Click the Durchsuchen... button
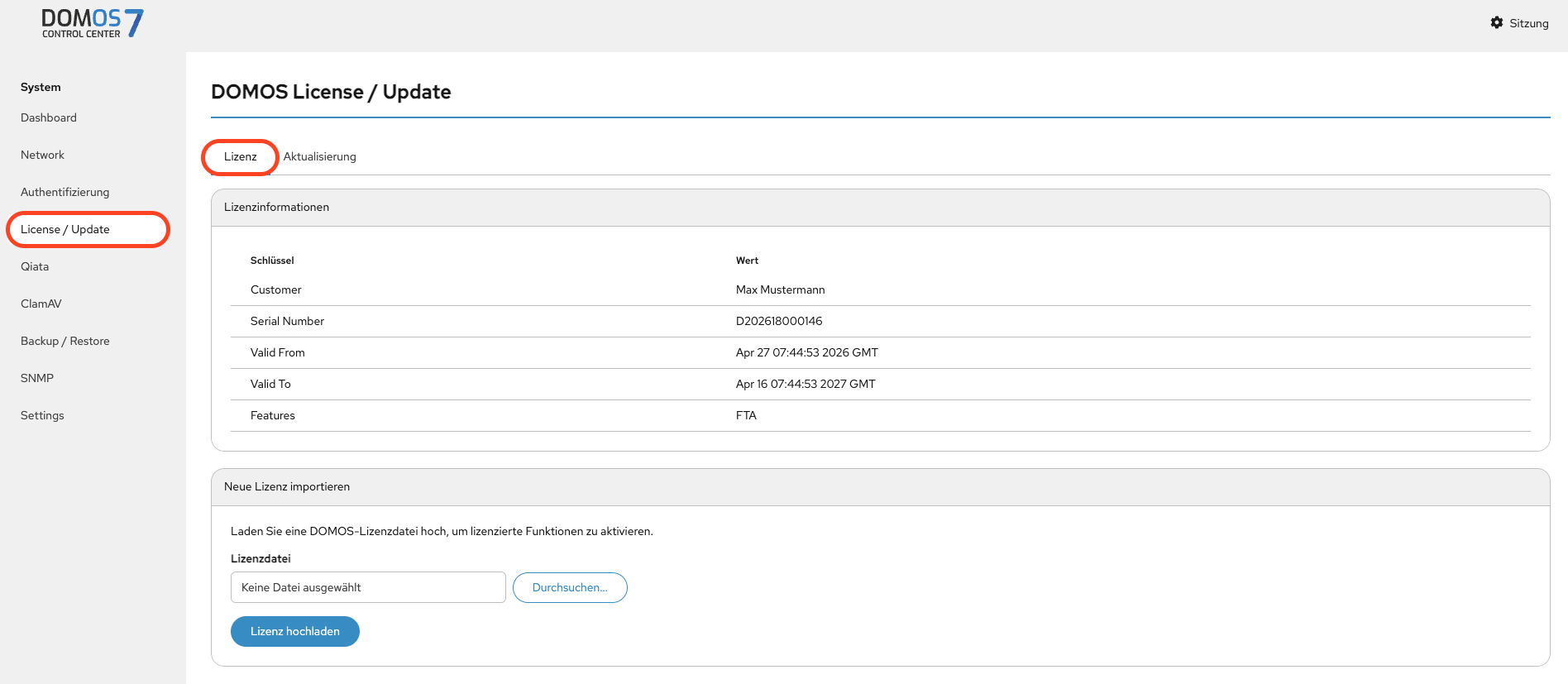Viewport: 1568px width, 684px height. tap(570, 587)
